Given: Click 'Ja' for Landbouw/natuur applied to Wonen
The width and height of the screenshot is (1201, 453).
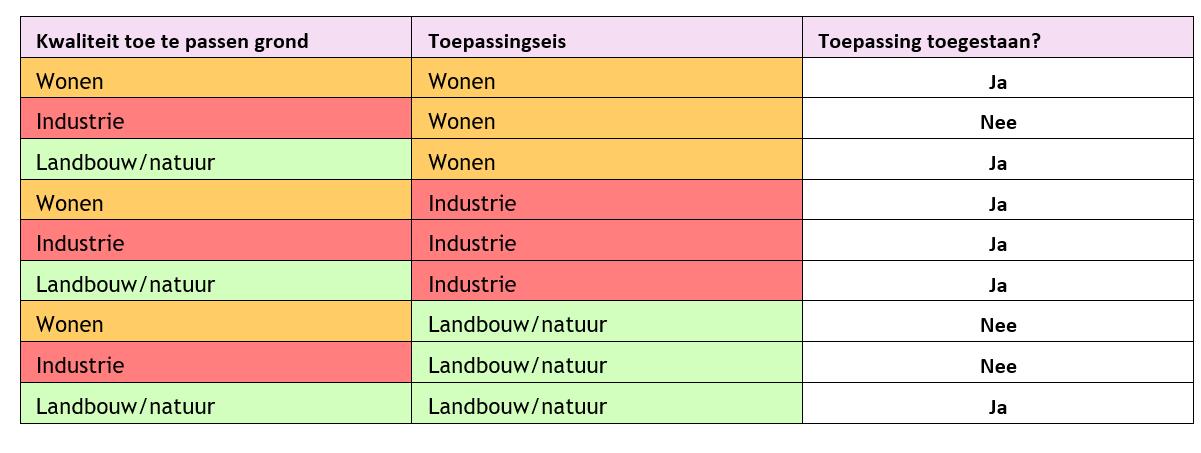Looking at the screenshot, I should (x=998, y=163).
